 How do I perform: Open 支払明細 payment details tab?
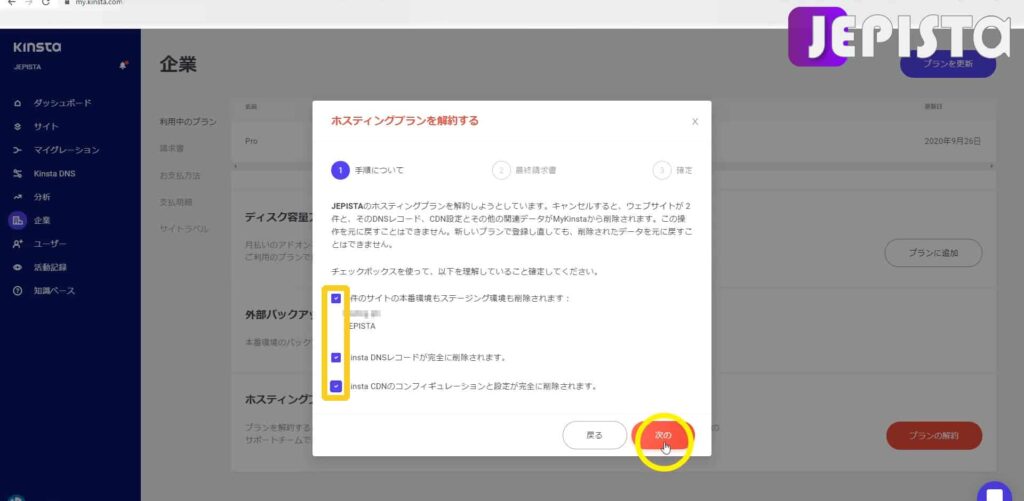(x=176, y=202)
